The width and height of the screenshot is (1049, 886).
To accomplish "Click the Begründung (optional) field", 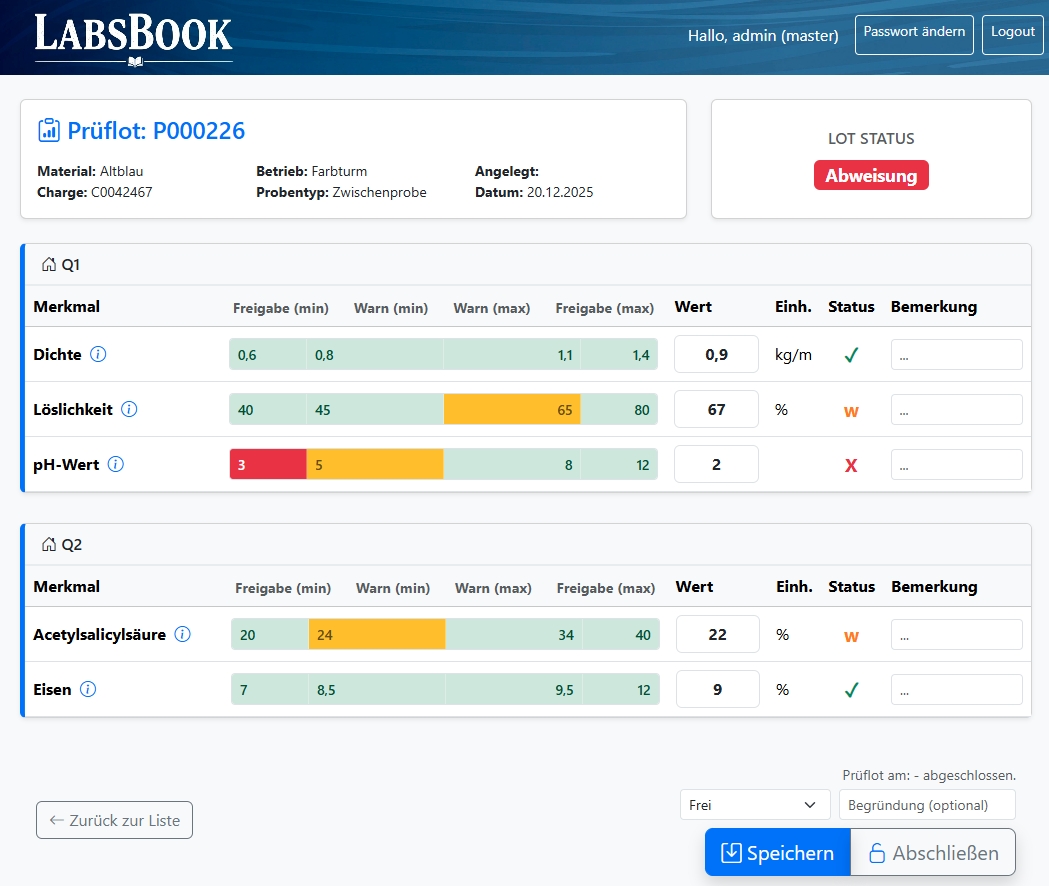I will [927, 804].
